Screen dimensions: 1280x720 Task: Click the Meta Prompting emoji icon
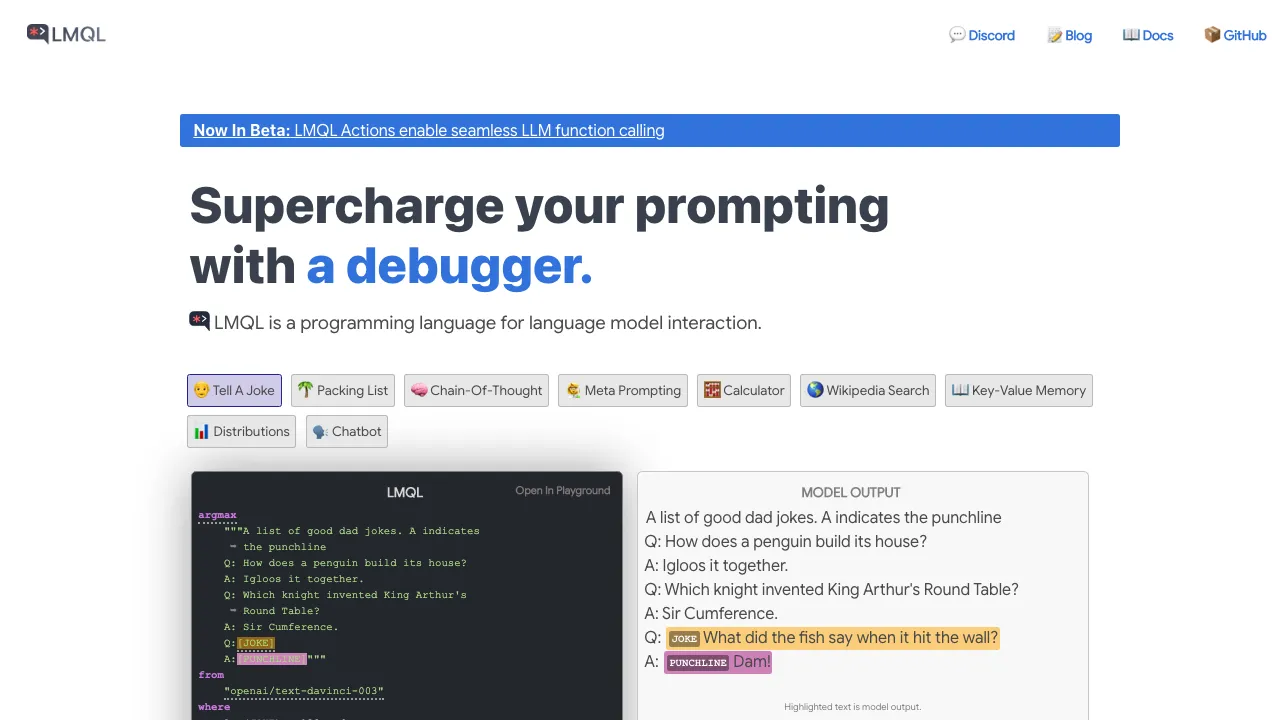point(573,390)
